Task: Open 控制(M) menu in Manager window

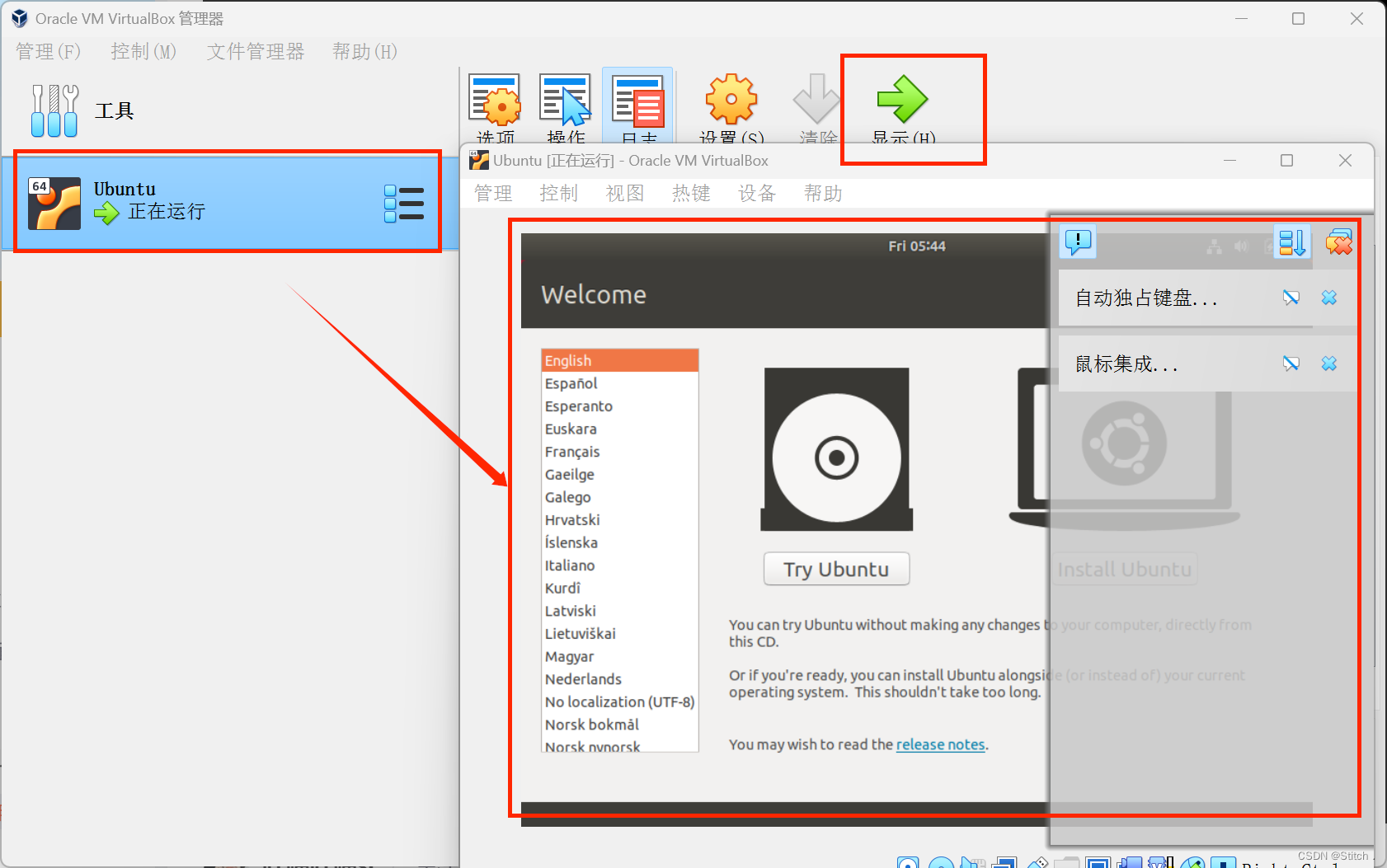Action: 144,52
